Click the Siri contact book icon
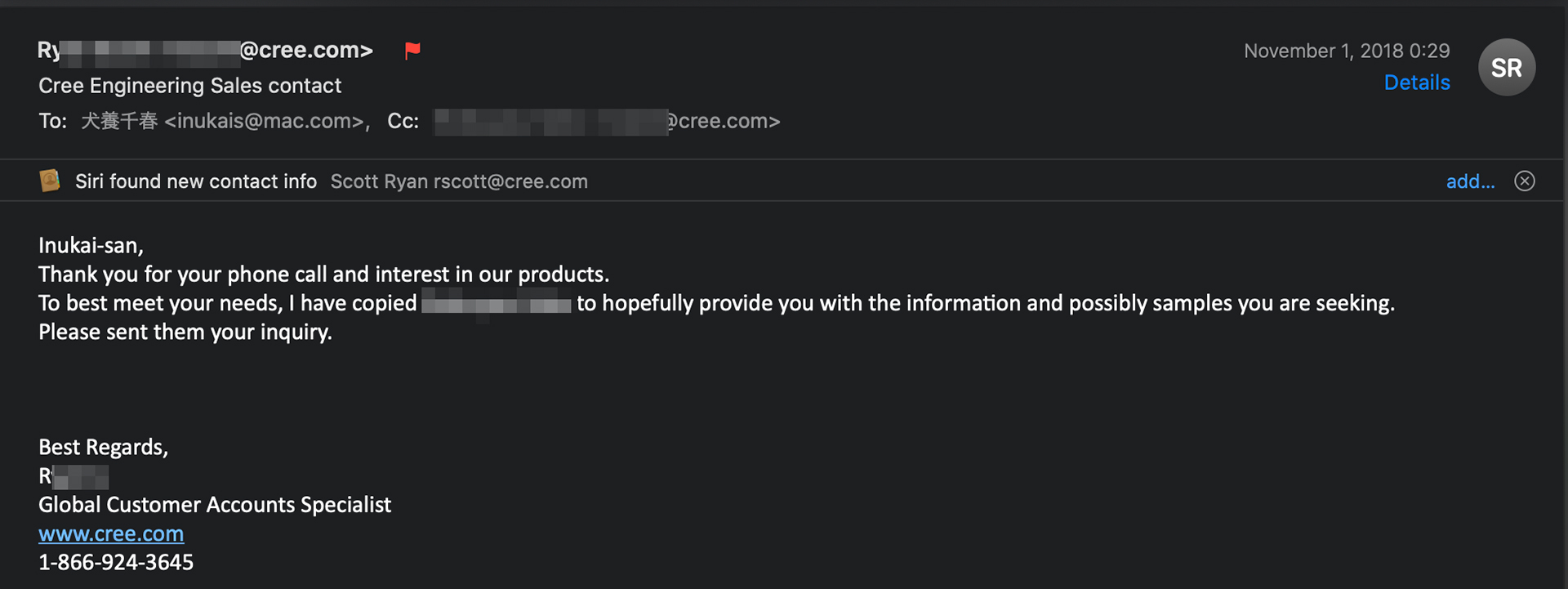The image size is (1568, 589). pos(50,181)
